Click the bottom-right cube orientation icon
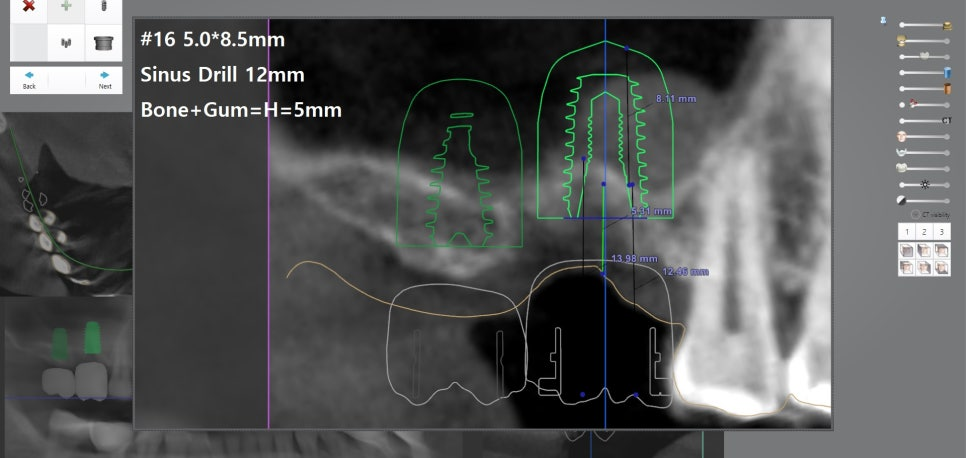Screen dimensions: 966x458 [x=941, y=267]
